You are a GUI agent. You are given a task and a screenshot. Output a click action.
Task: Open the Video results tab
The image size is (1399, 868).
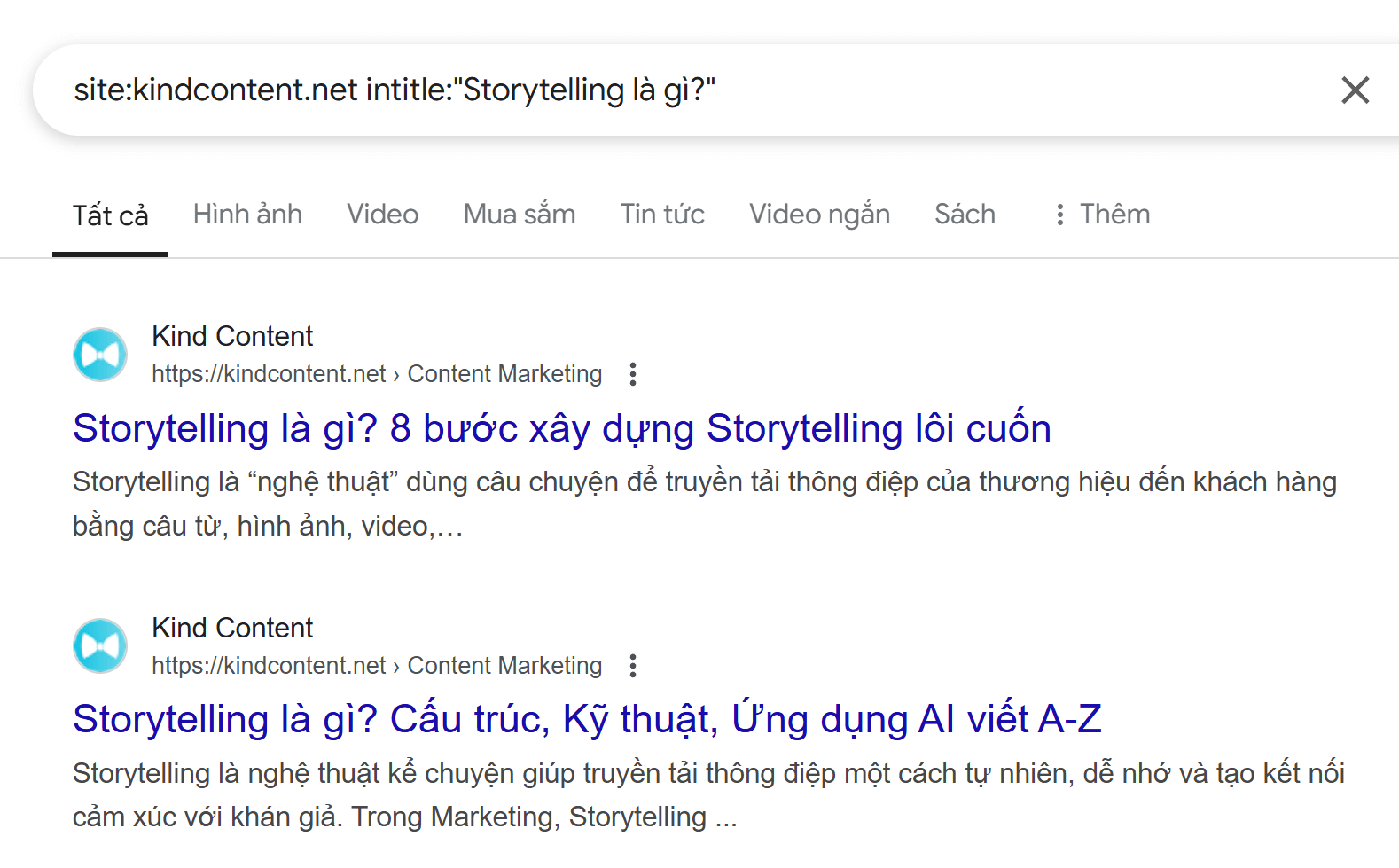[382, 215]
